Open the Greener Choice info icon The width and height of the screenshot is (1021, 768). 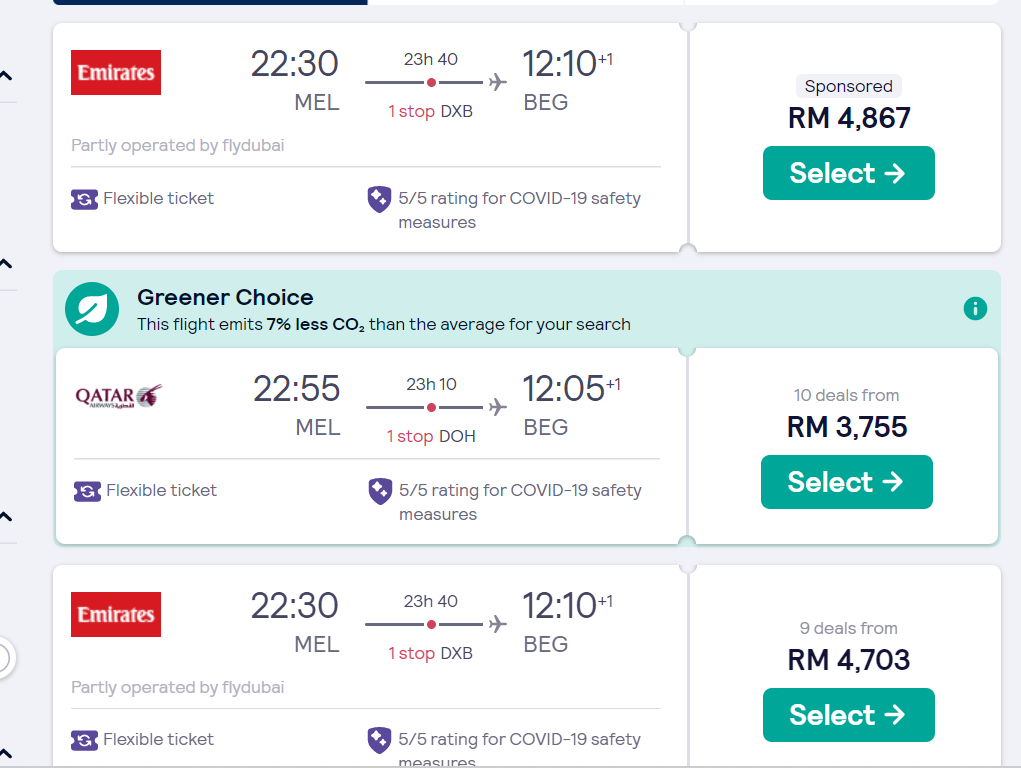[975, 309]
